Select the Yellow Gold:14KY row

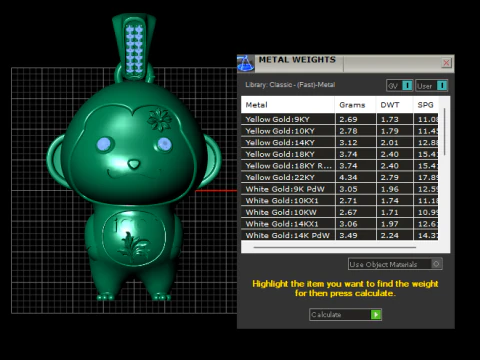(340, 143)
